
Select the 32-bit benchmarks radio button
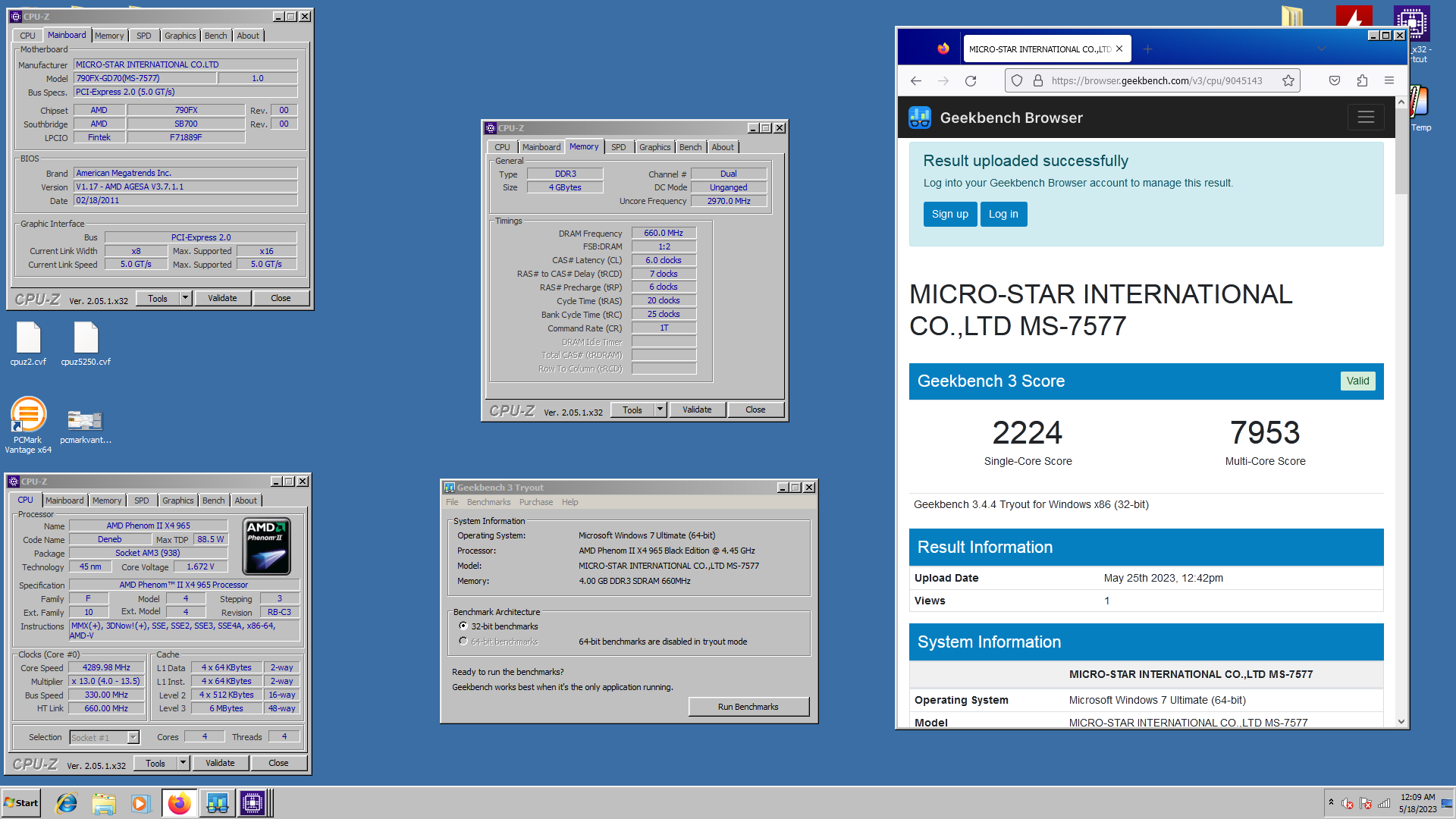pos(463,626)
